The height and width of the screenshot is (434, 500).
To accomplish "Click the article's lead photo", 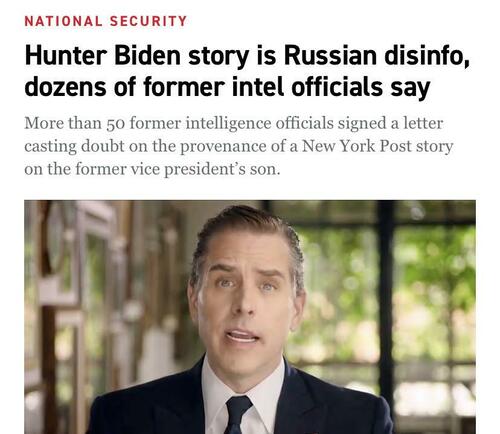I will pyautogui.click(x=250, y=317).
